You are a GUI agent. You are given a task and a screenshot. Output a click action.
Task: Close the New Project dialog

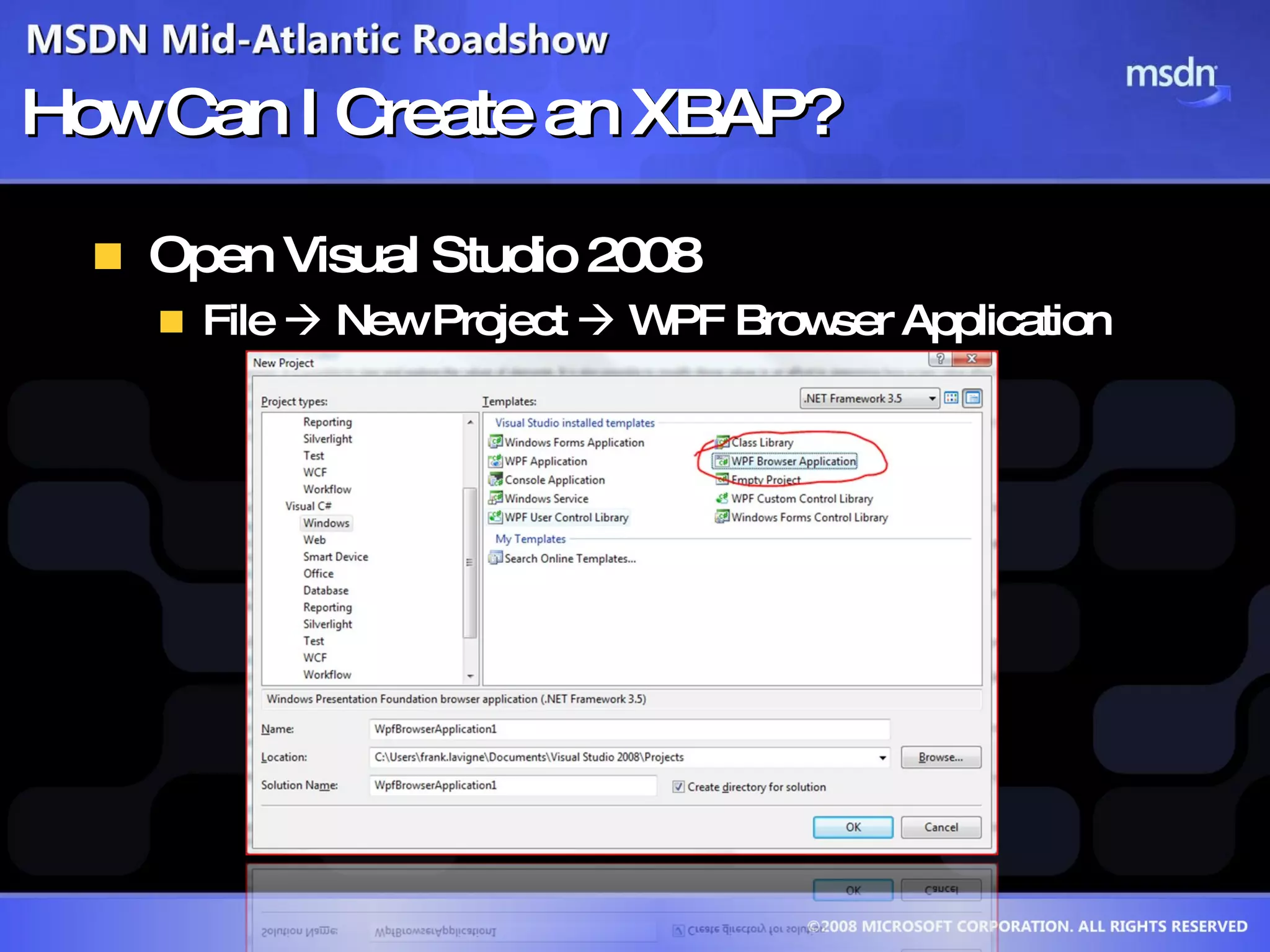pos(972,359)
